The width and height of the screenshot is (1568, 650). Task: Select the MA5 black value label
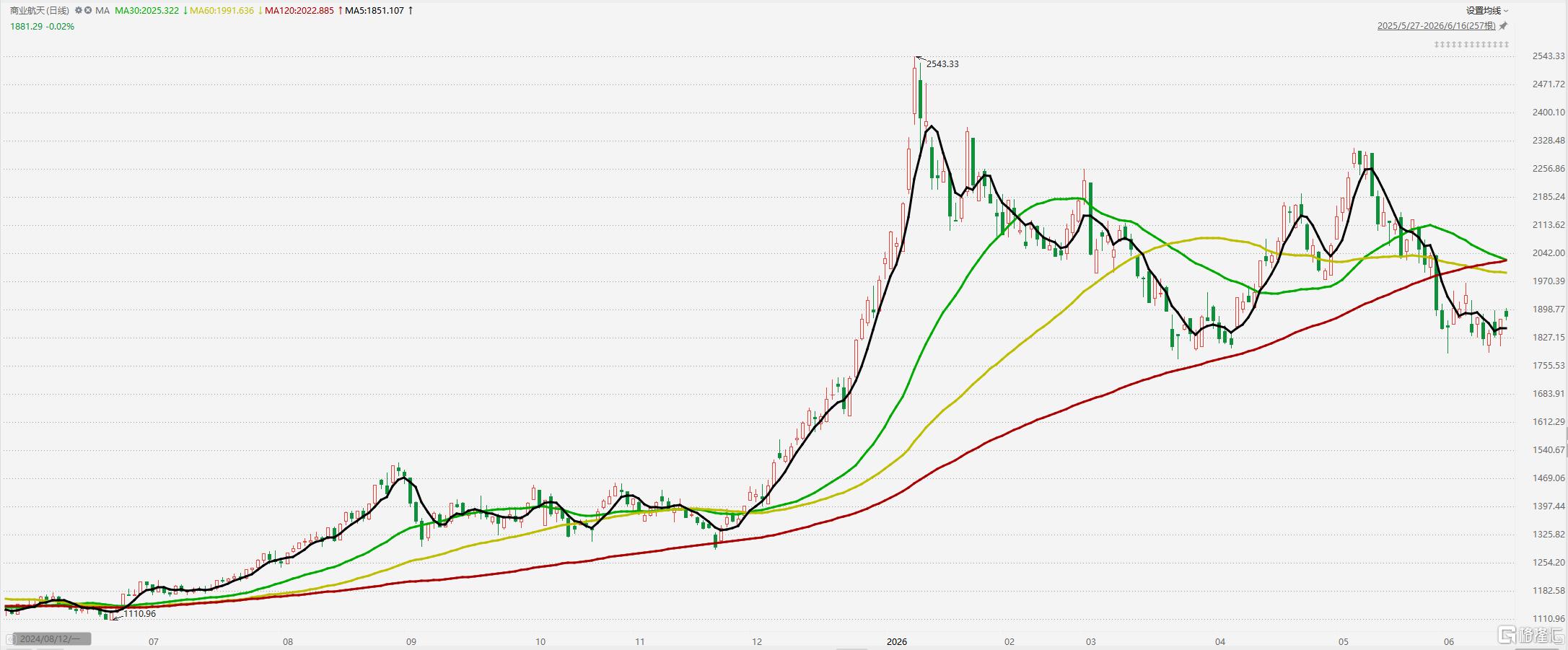pyautogui.click(x=374, y=11)
